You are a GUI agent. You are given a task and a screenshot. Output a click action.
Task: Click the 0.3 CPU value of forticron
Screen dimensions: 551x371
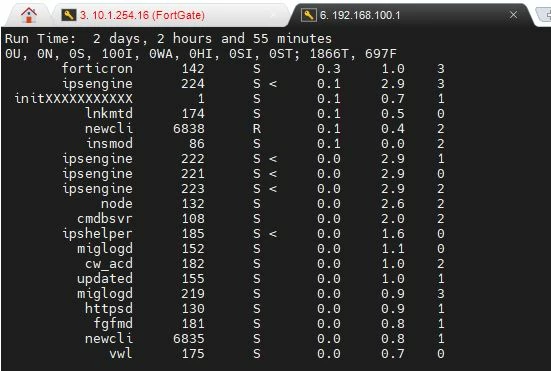click(x=329, y=69)
